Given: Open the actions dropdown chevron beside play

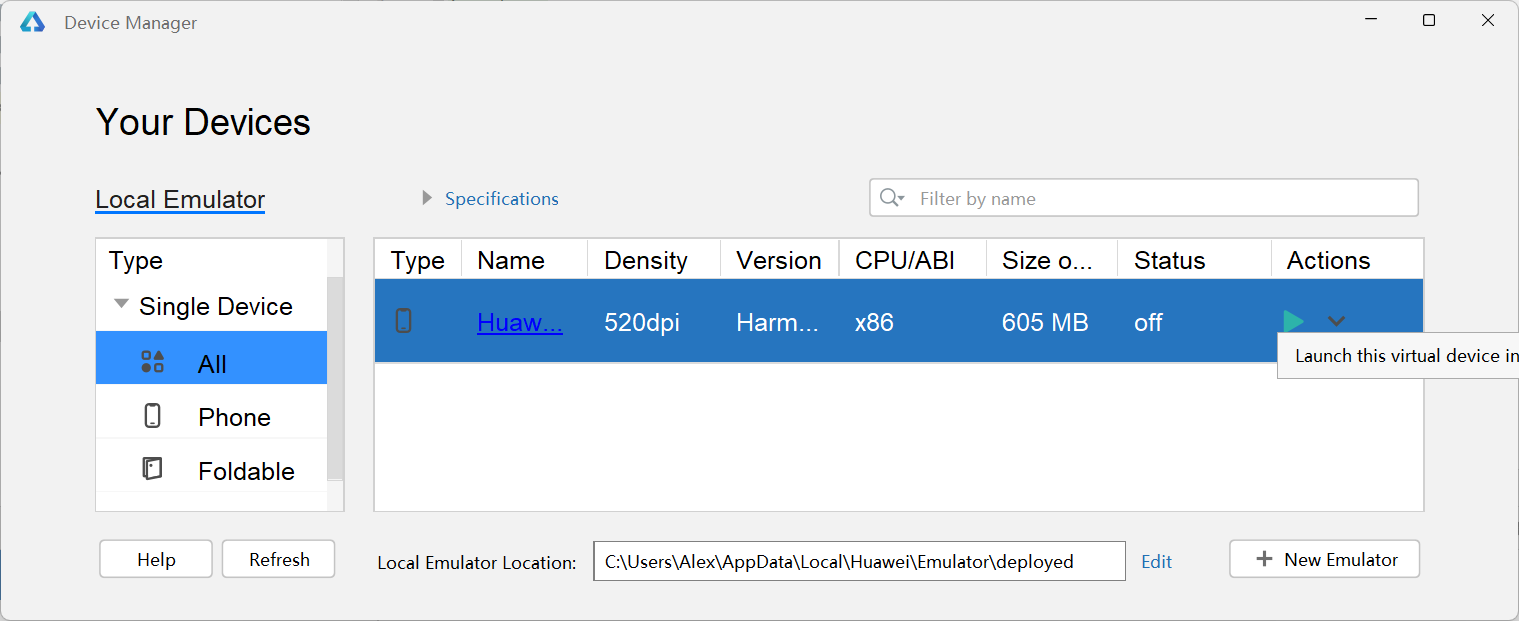Looking at the screenshot, I should coord(1336,321).
